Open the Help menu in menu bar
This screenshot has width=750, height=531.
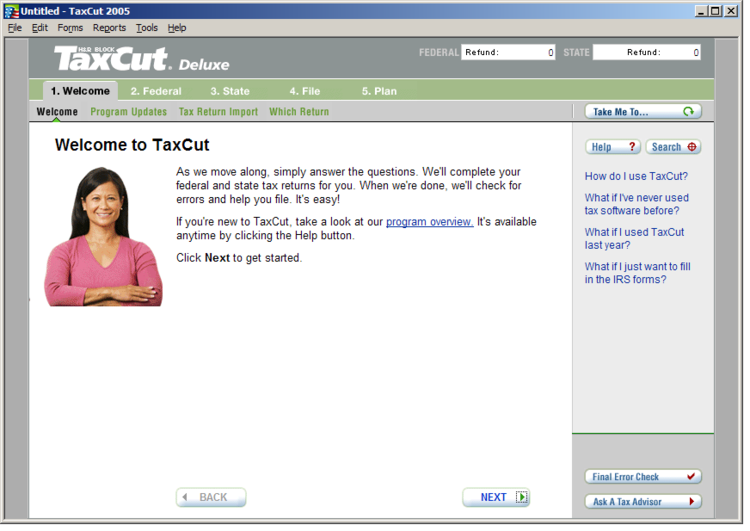pyautogui.click(x=178, y=28)
